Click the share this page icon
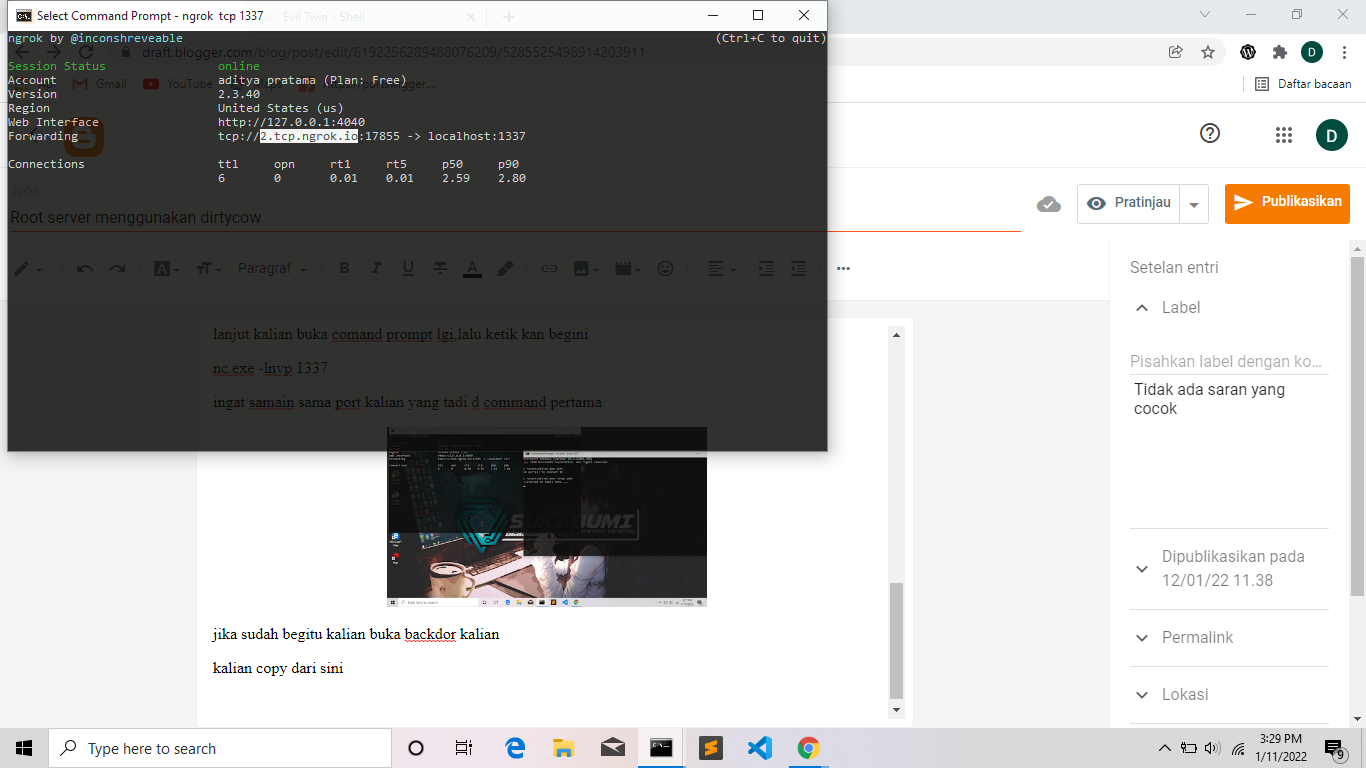 click(x=1176, y=52)
